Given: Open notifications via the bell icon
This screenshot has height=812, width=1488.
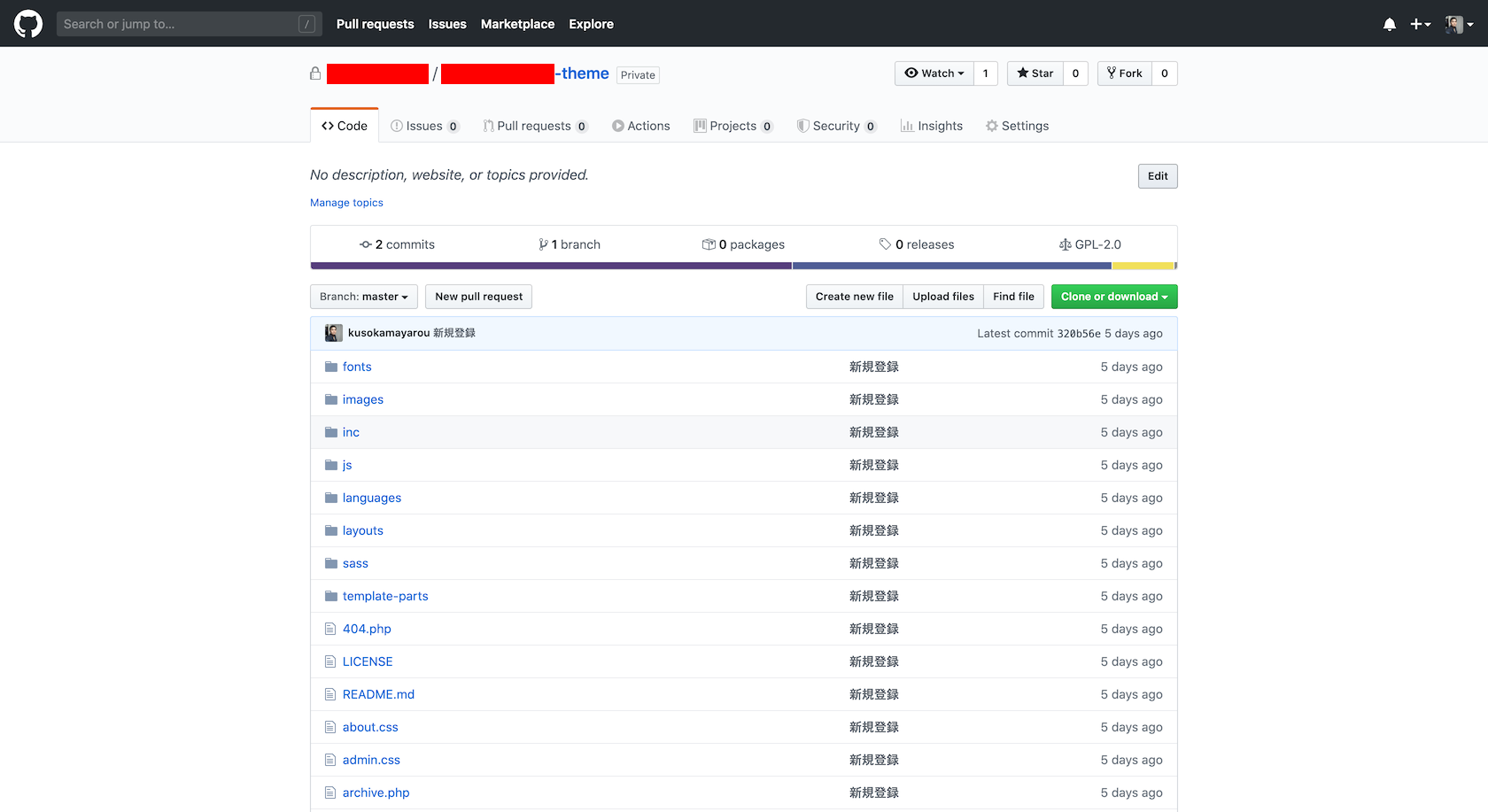Looking at the screenshot, I should [1389, 24].
